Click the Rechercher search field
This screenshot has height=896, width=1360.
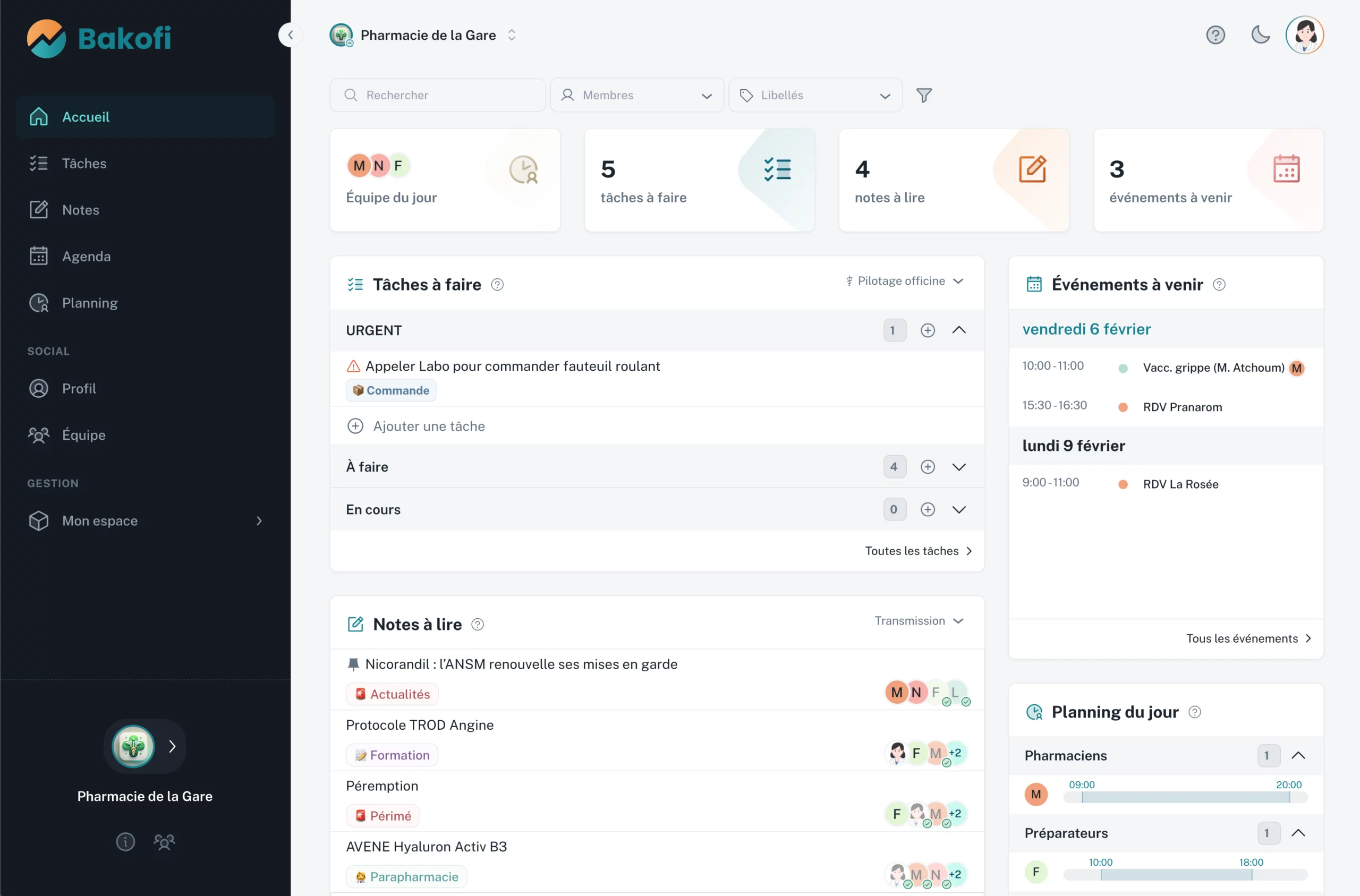[438, 95]
